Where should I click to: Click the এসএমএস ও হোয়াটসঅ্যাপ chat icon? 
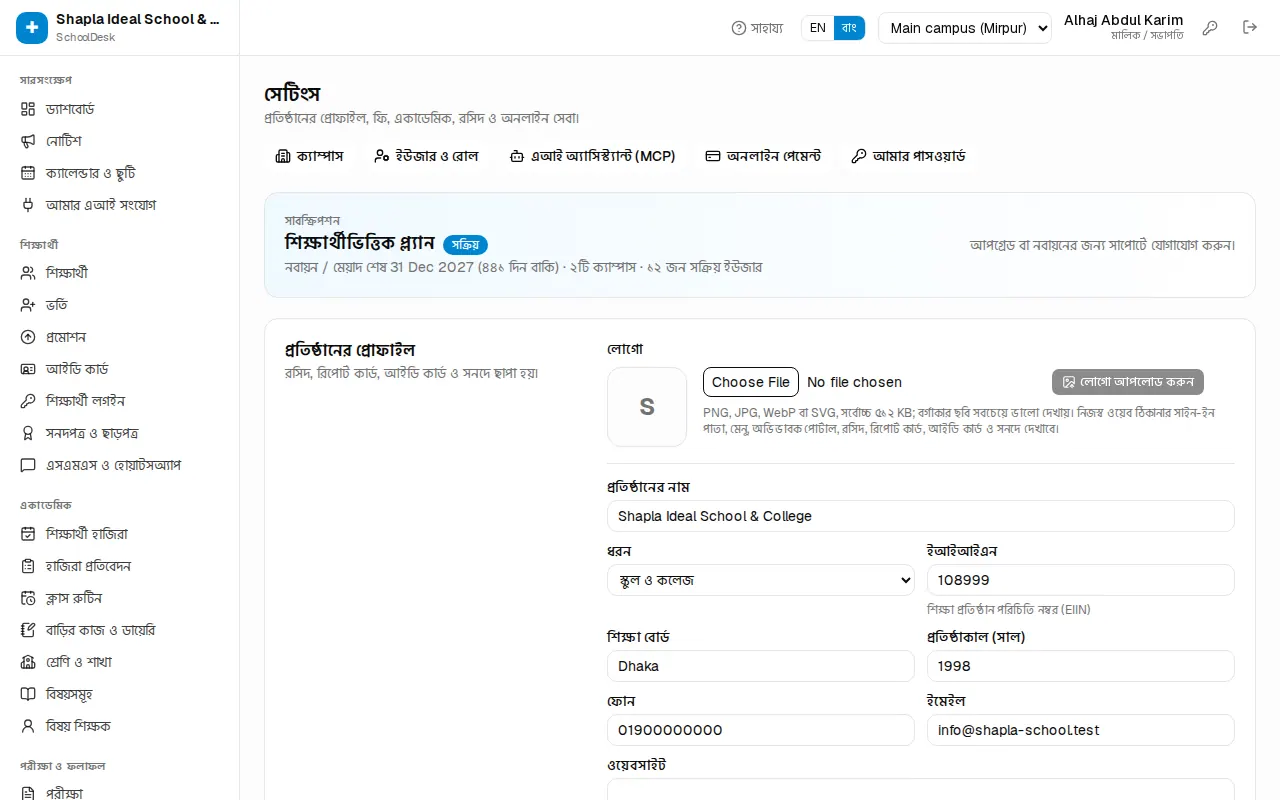pos(28,465)
